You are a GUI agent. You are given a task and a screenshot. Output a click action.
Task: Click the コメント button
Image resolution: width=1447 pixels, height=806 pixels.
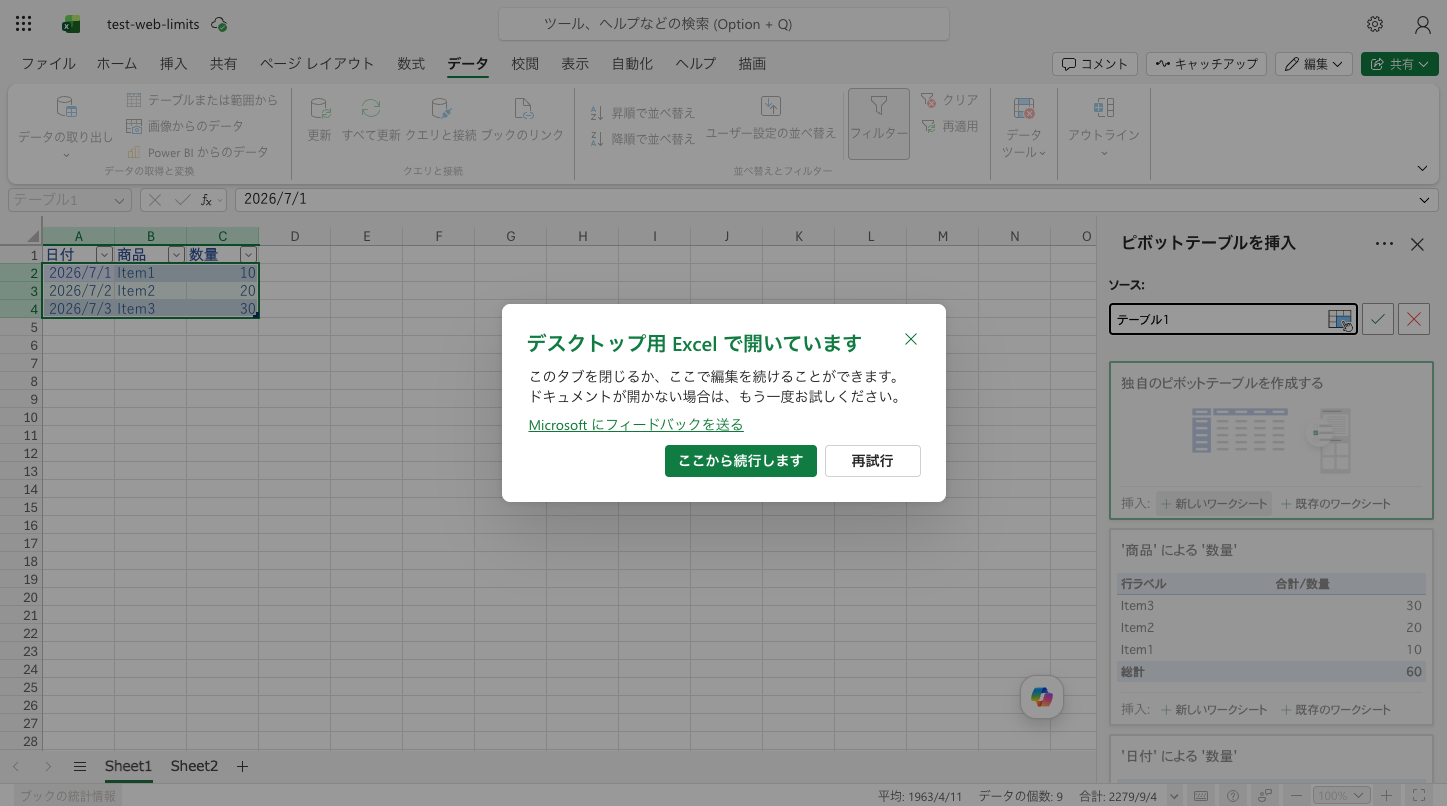1095,63
